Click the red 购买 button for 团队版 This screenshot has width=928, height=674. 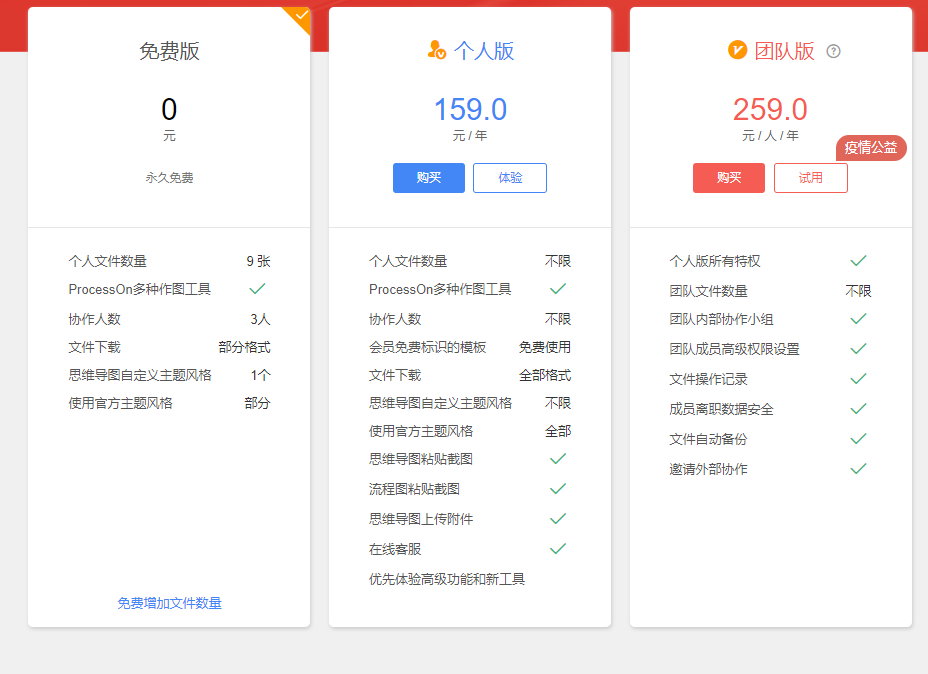click(x=729, y=178)
